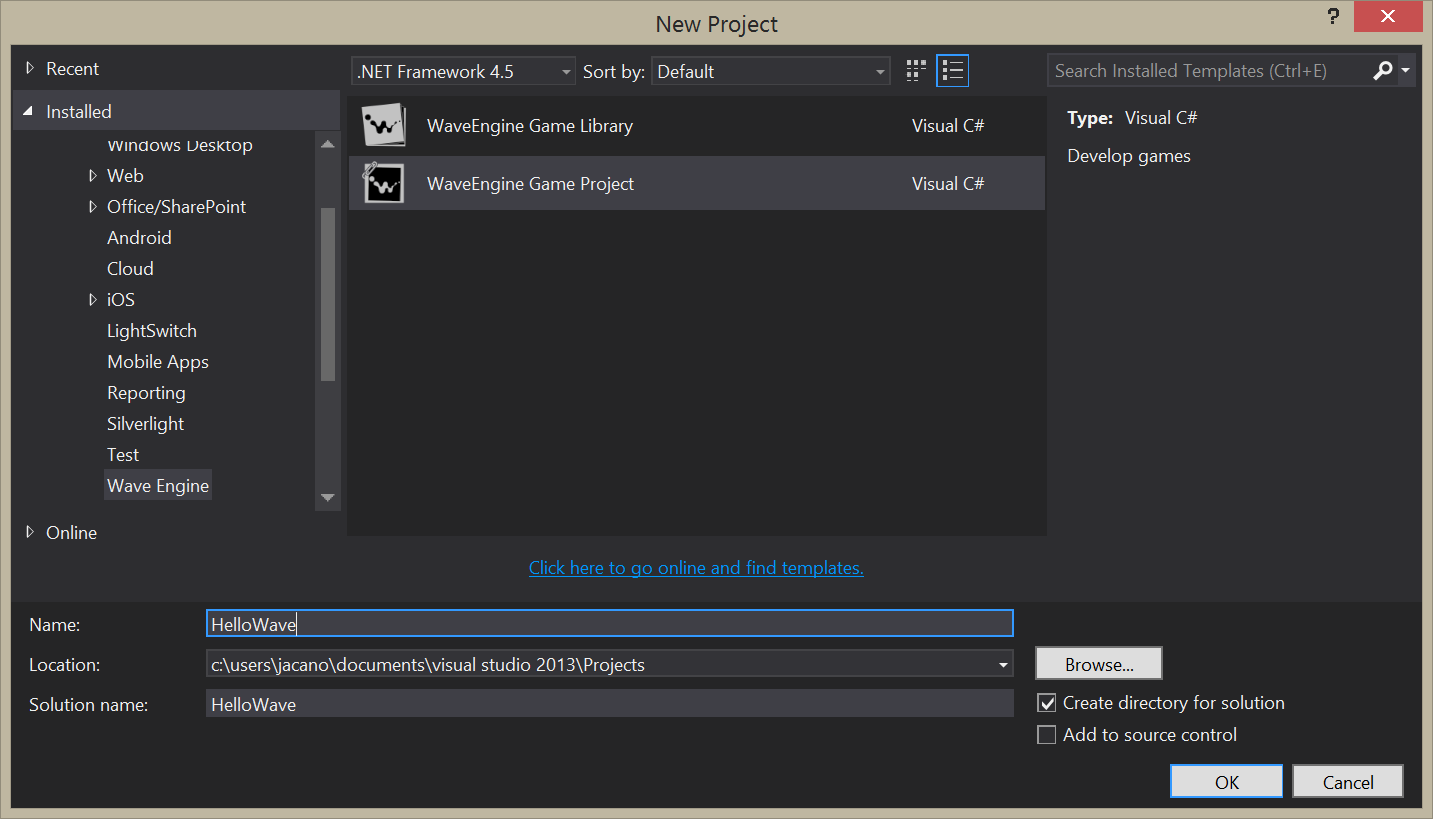This screenshot has width=1433, height=819.
Task: Open the .NET Framework 4.5 dropdown
Action: [x=464, y=71]
